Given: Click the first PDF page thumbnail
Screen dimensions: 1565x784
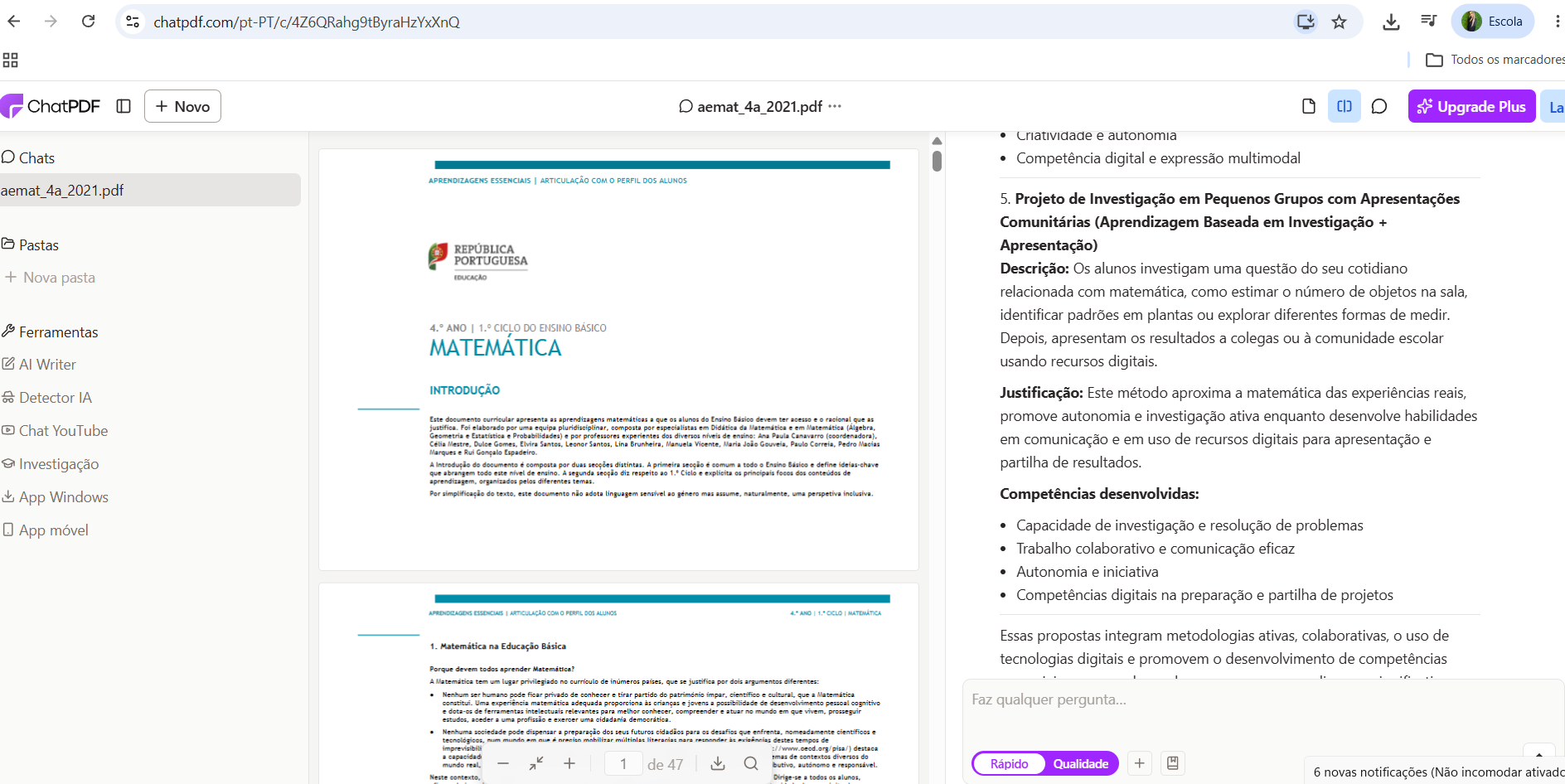Looking at the screenshot, I should click(x=618, y=360).
